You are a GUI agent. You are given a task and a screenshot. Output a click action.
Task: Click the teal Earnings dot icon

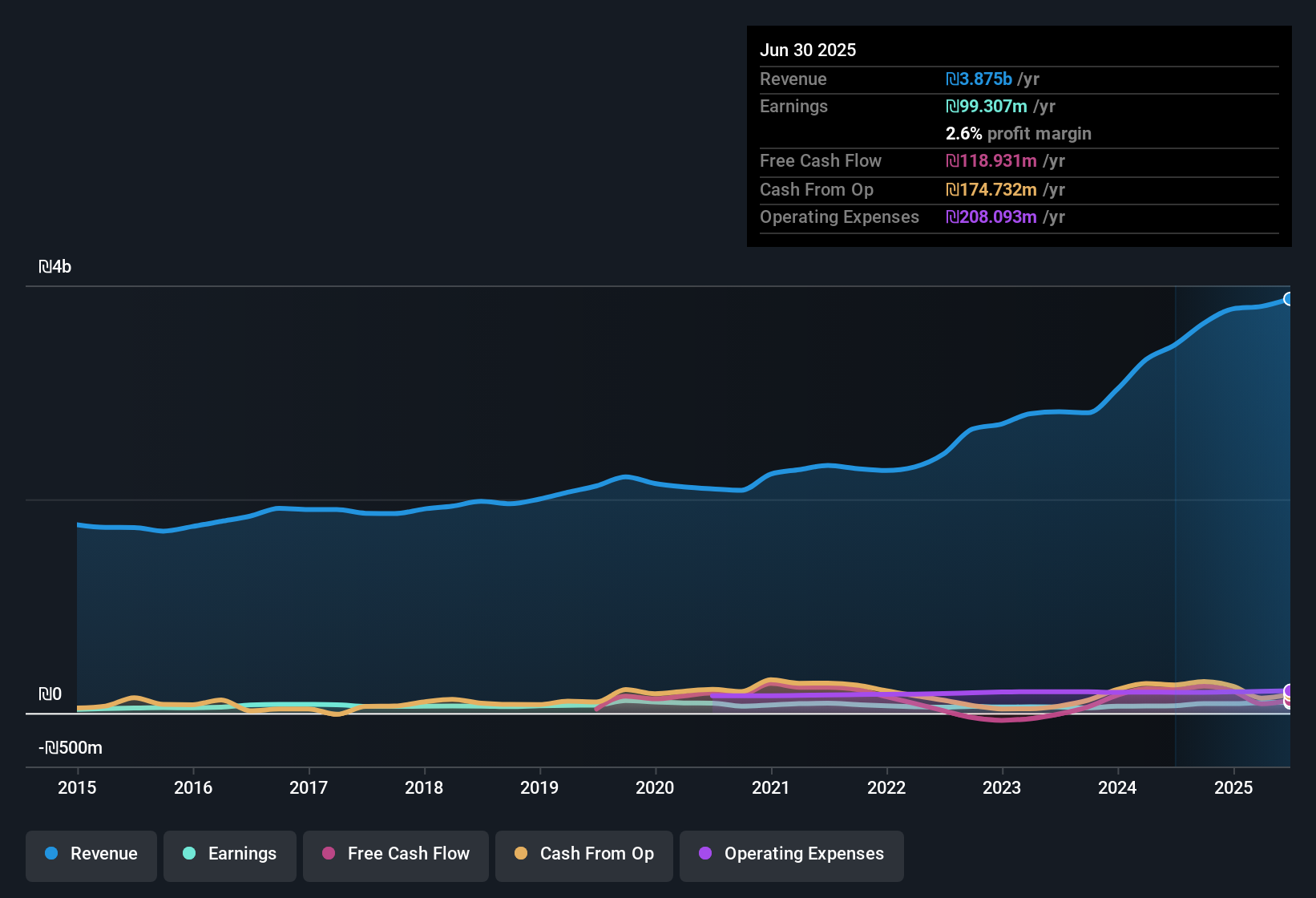[188, 854]
